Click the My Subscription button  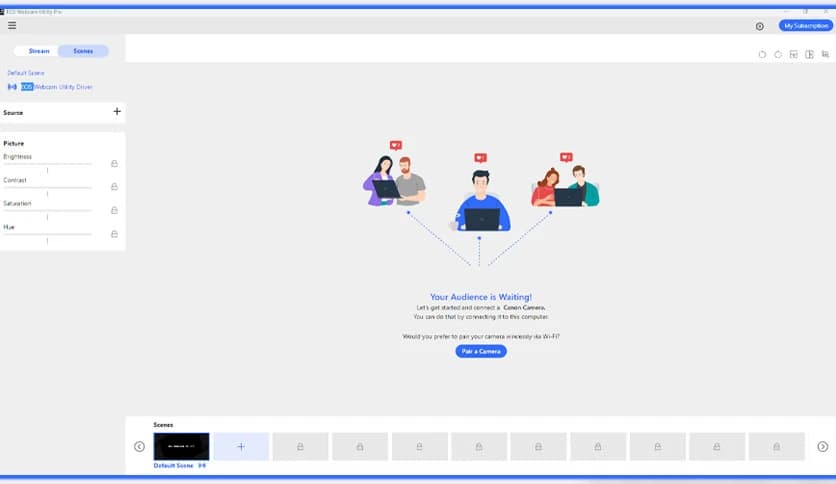pos(806,26)
